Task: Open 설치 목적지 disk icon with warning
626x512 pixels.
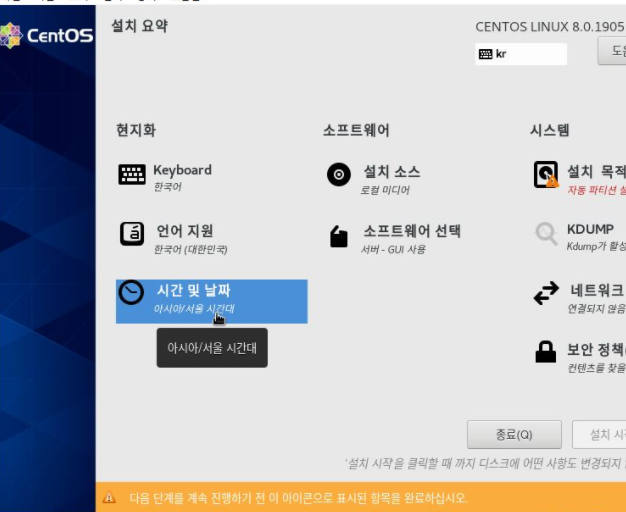Action: tap(546, 175)
